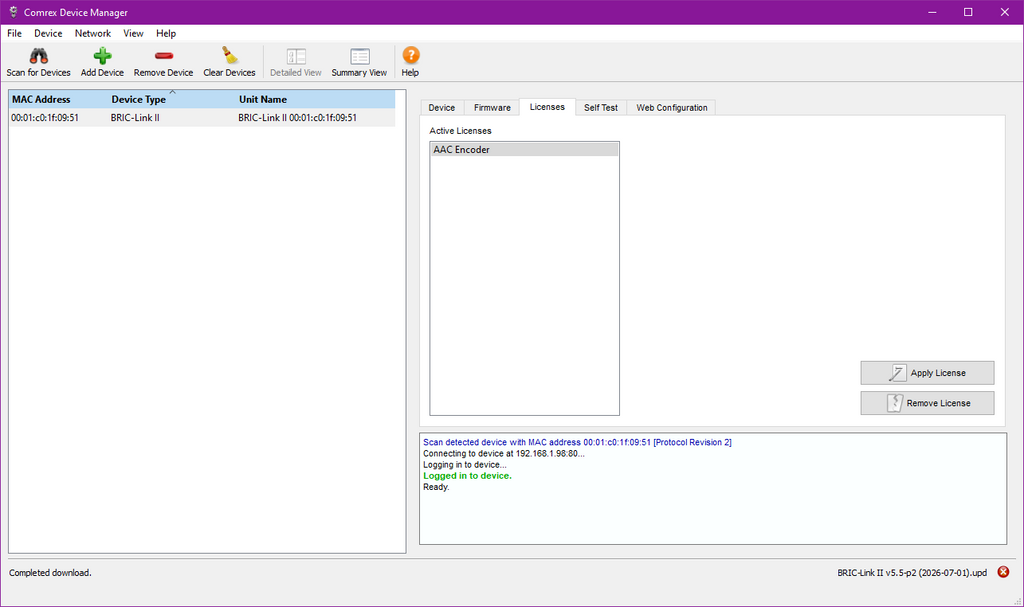Click the green Add Device plus icon
The height and width of the screenshot is (607, 1024).
[102, 56]
